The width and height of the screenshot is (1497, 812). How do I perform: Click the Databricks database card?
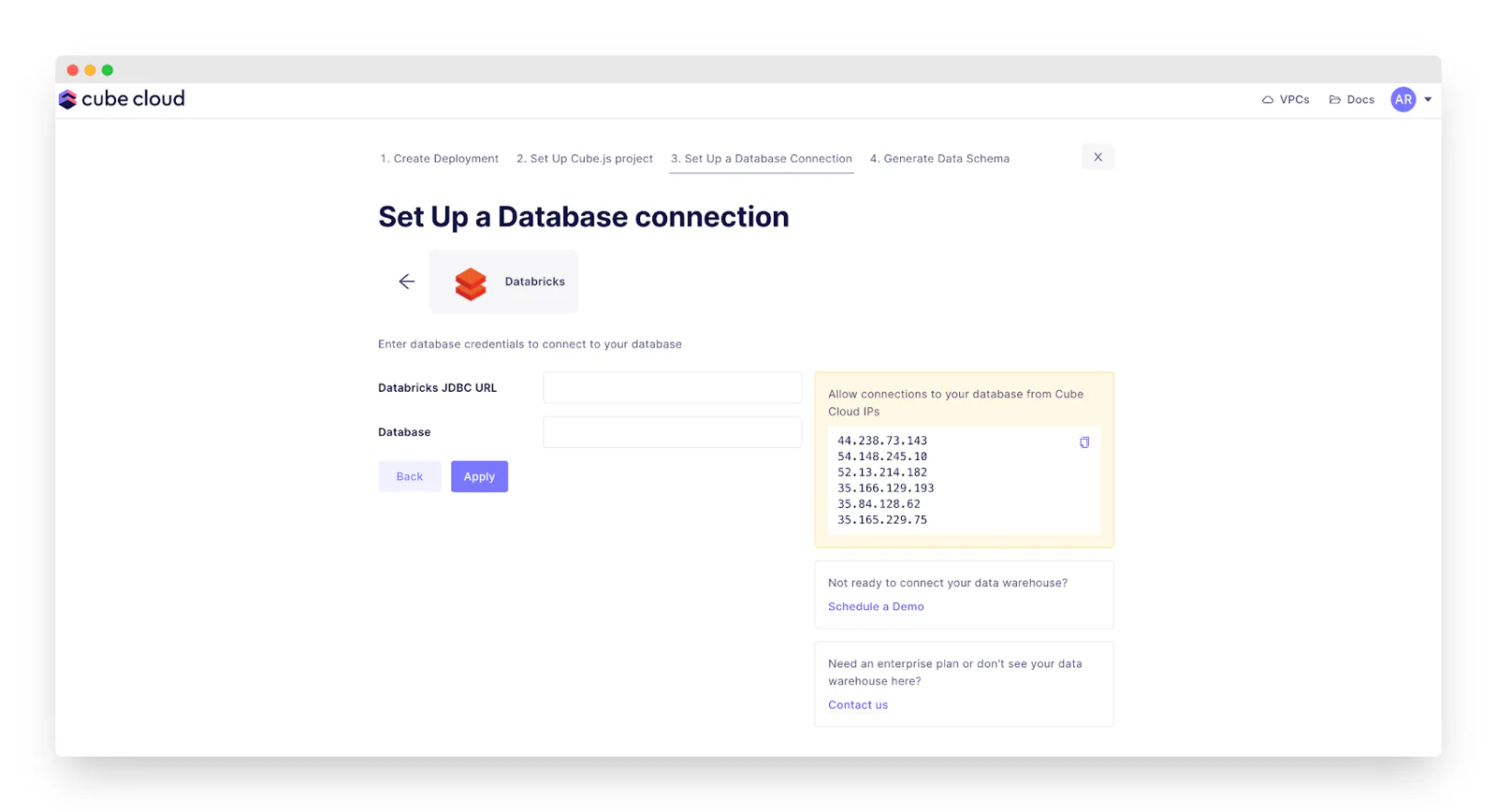point(503,282)
